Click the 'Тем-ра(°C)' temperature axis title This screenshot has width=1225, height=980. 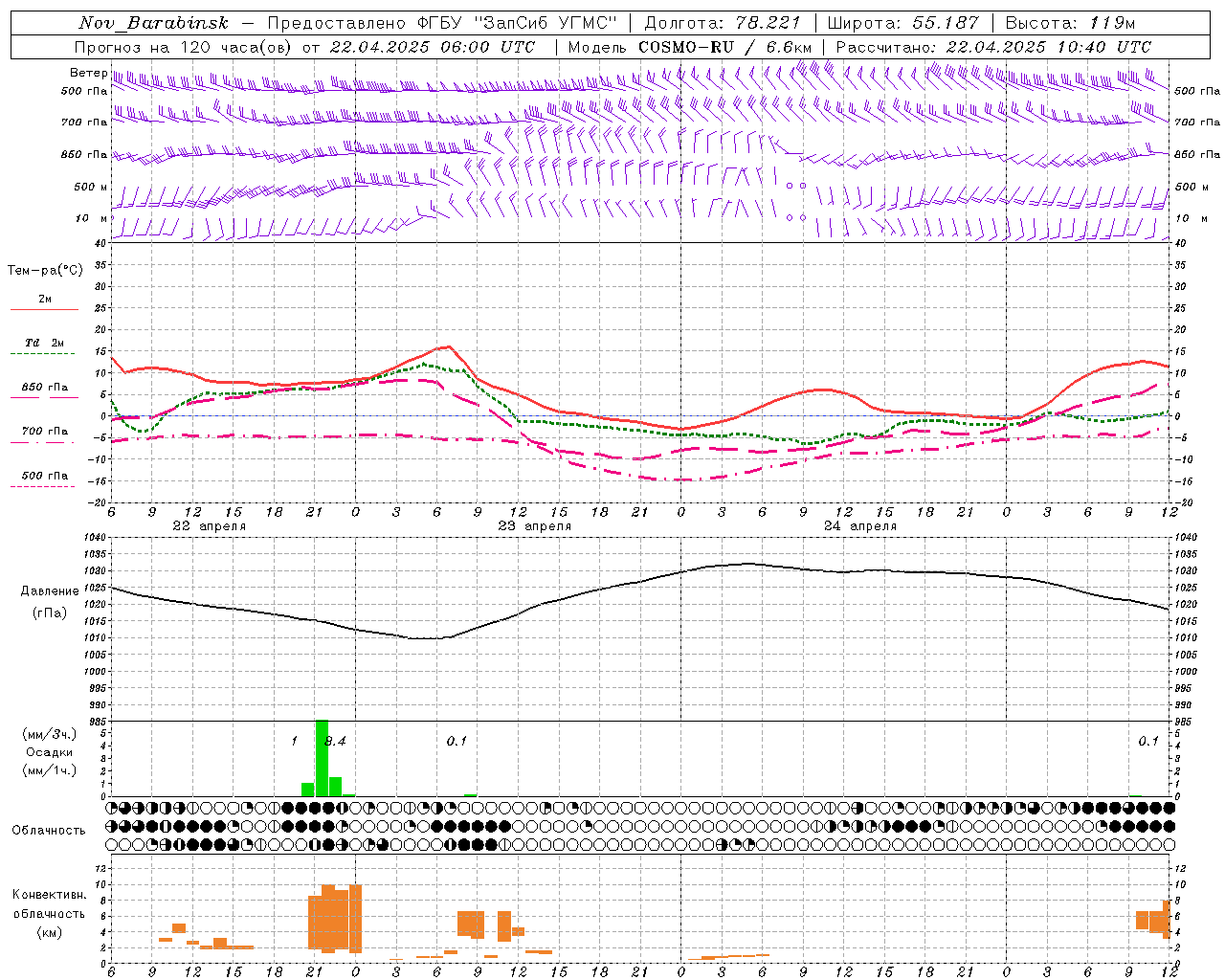44,271
